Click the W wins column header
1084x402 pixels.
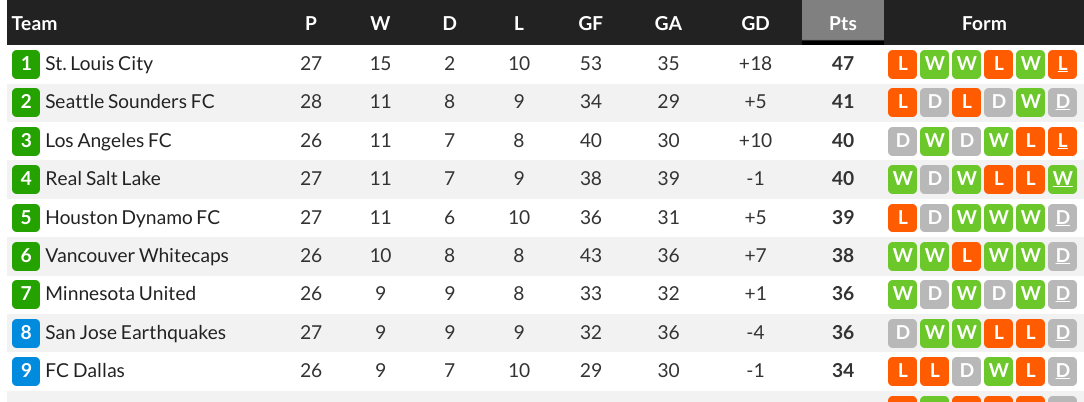(x=380, y=23)
